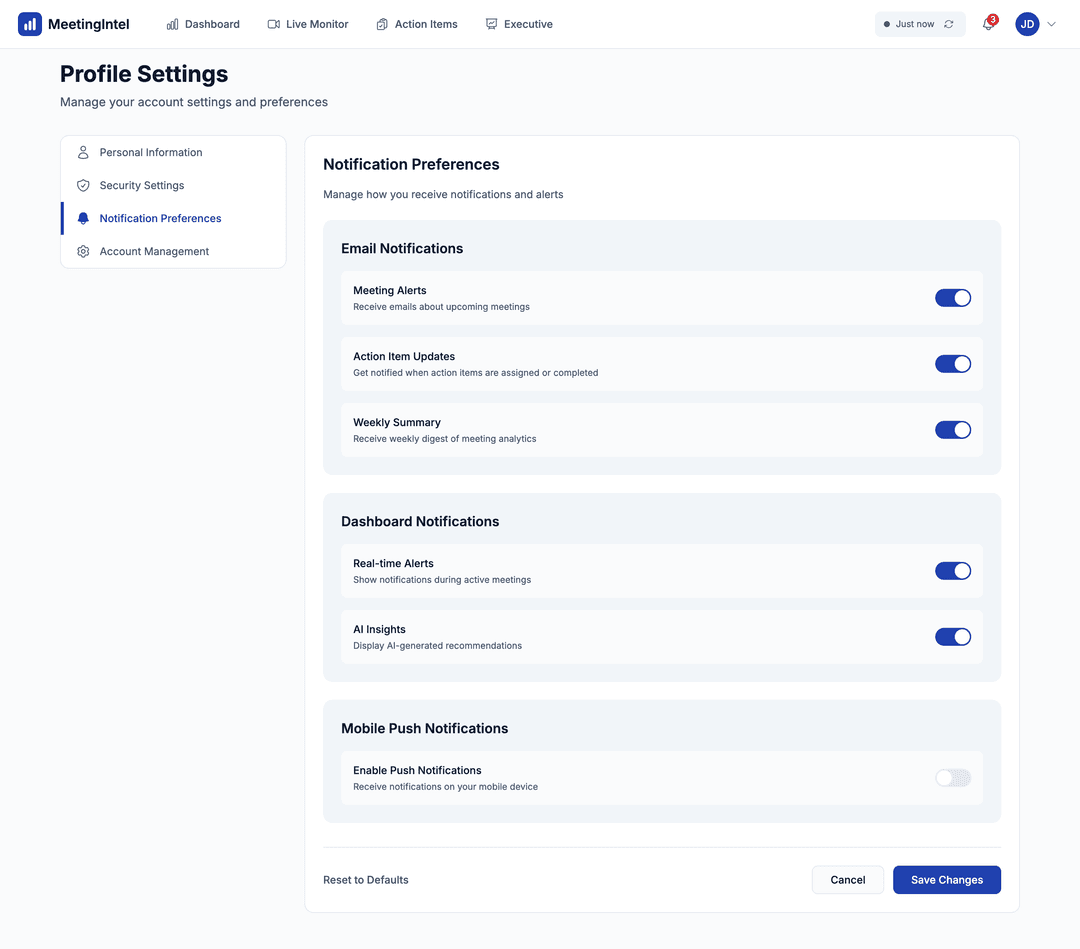Screen dimensions: 1080x949
Task: Click the Personal Information person icon
Action: click(83, 153)
